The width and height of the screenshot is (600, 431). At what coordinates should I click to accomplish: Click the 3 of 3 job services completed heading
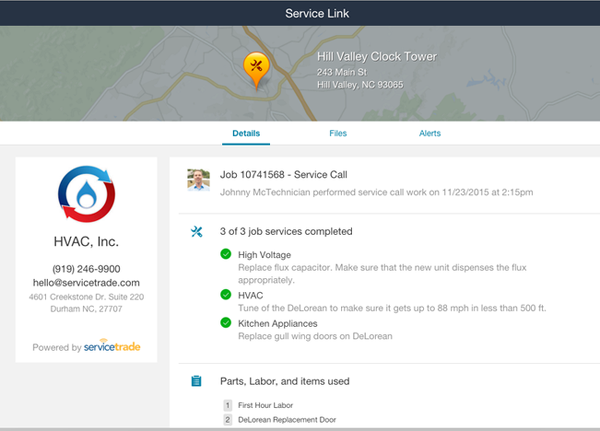[286, 231]
